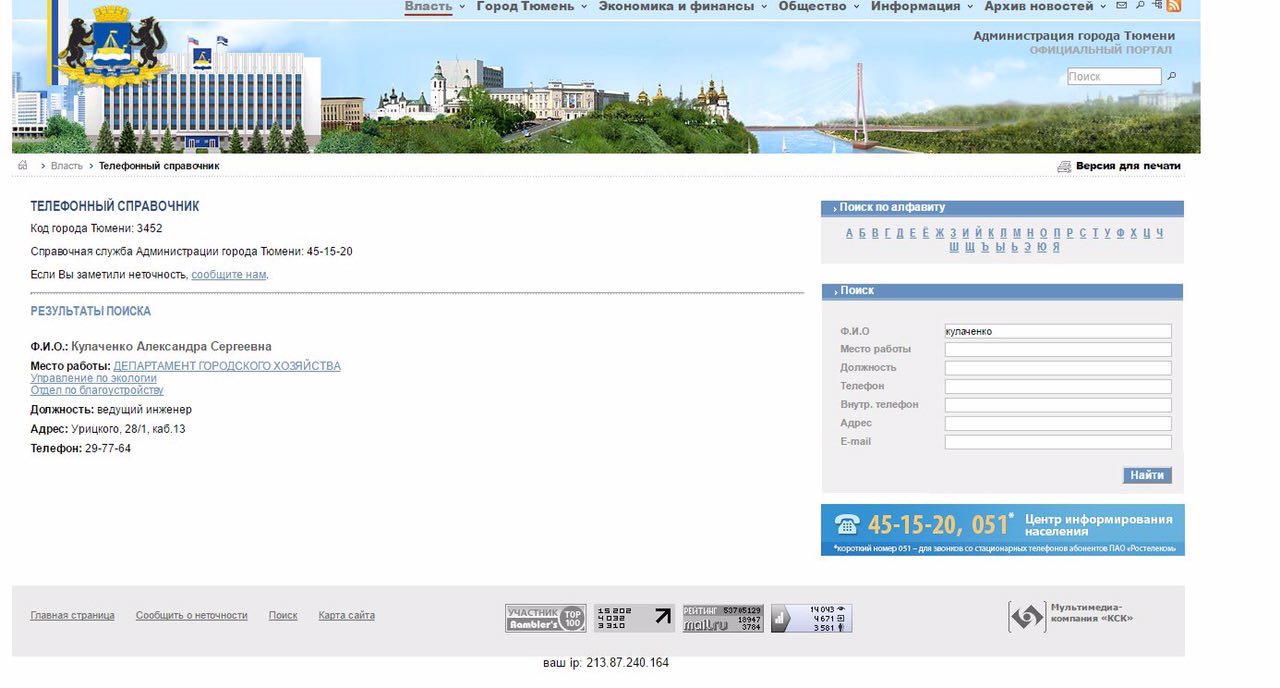Viewport: 1280px width, 688px height.
Task: Click the Найти search button
Action: 1147,475
